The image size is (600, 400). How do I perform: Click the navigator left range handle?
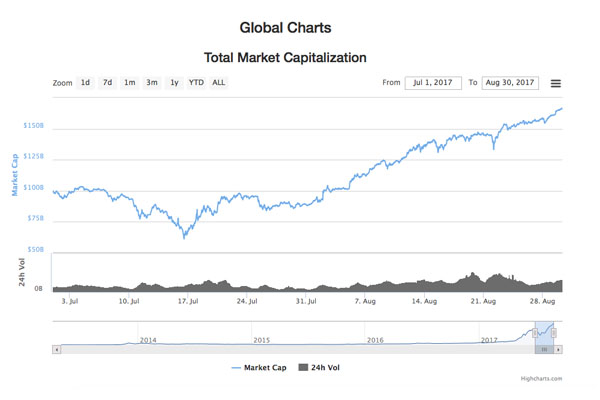coord(535,332)
